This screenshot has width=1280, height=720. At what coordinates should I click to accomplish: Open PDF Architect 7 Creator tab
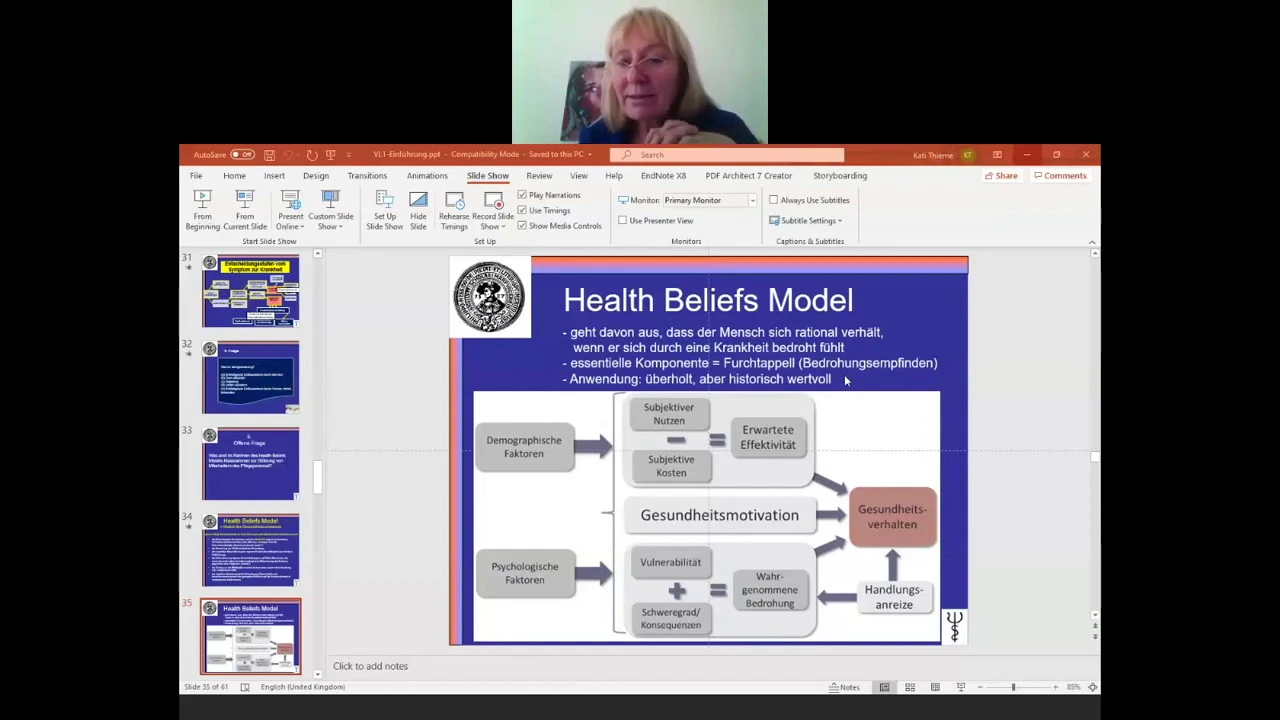point(748,176)
